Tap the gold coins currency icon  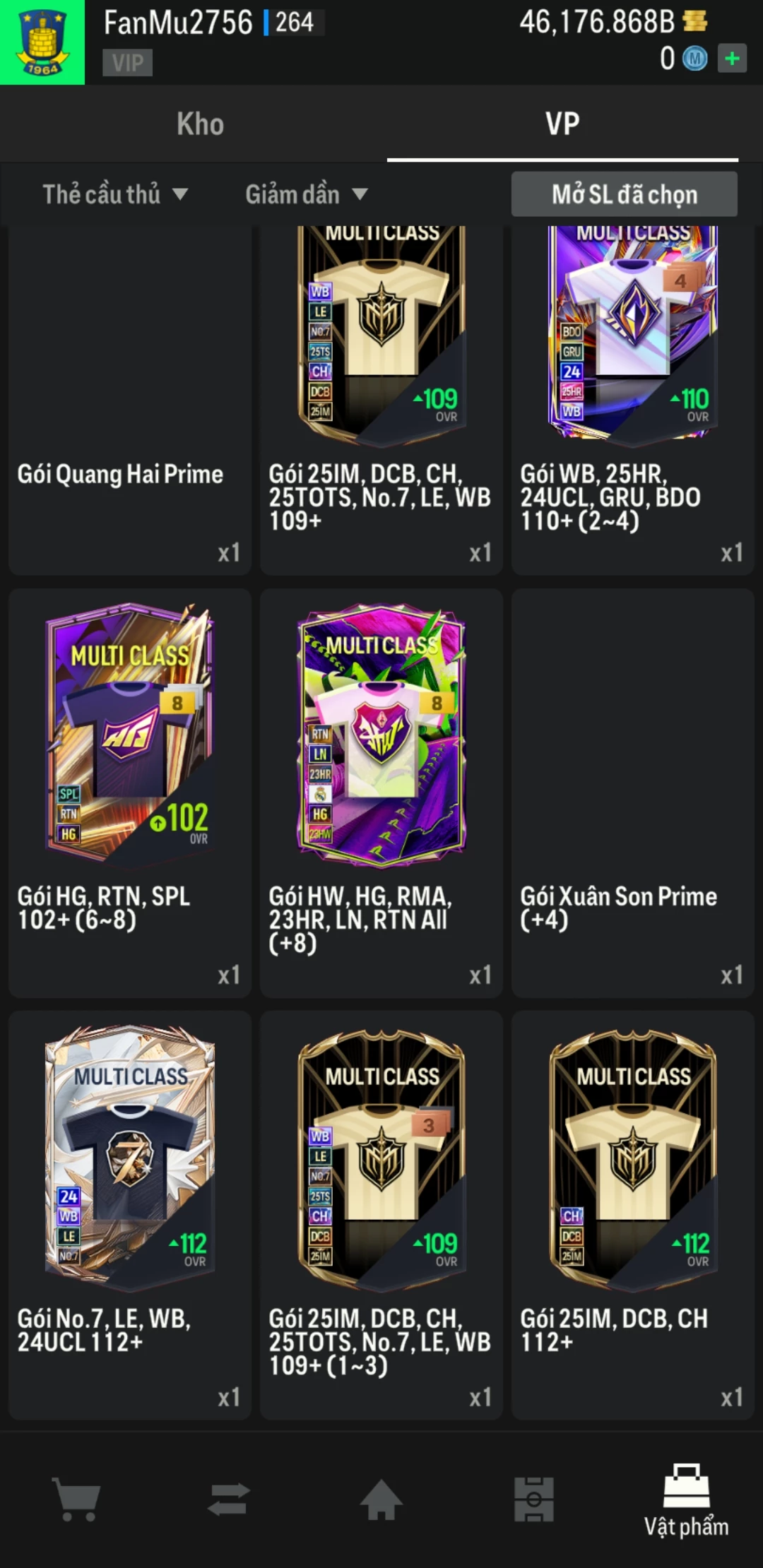pos(695,21)
